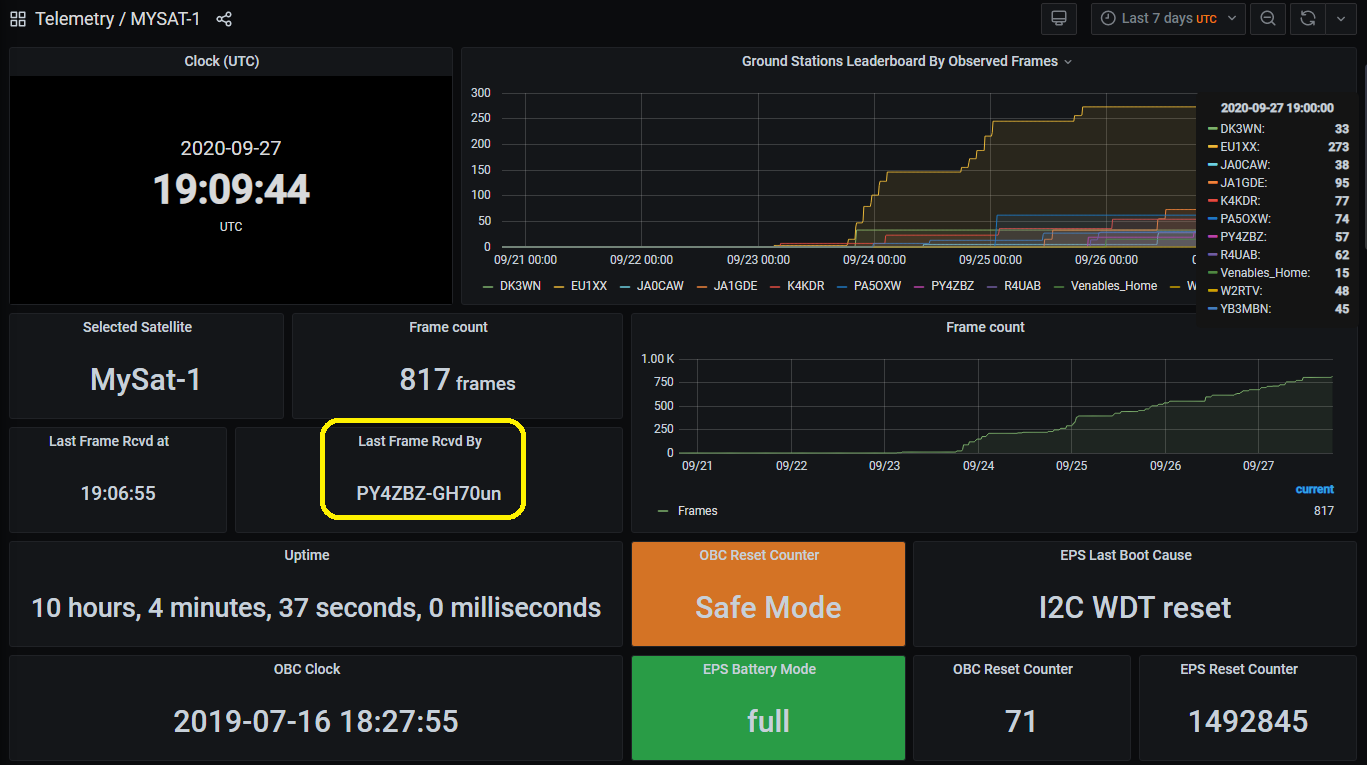1367x765 pixels.
Task: Open the Selected Satellite panel title
Action: click(137, 327)
